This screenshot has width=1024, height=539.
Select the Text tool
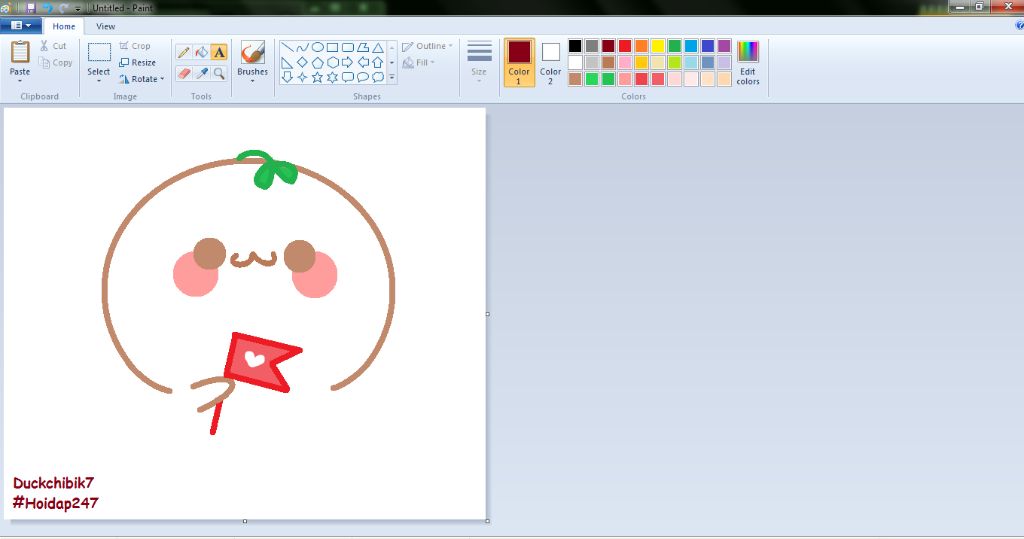click(219, 53)
